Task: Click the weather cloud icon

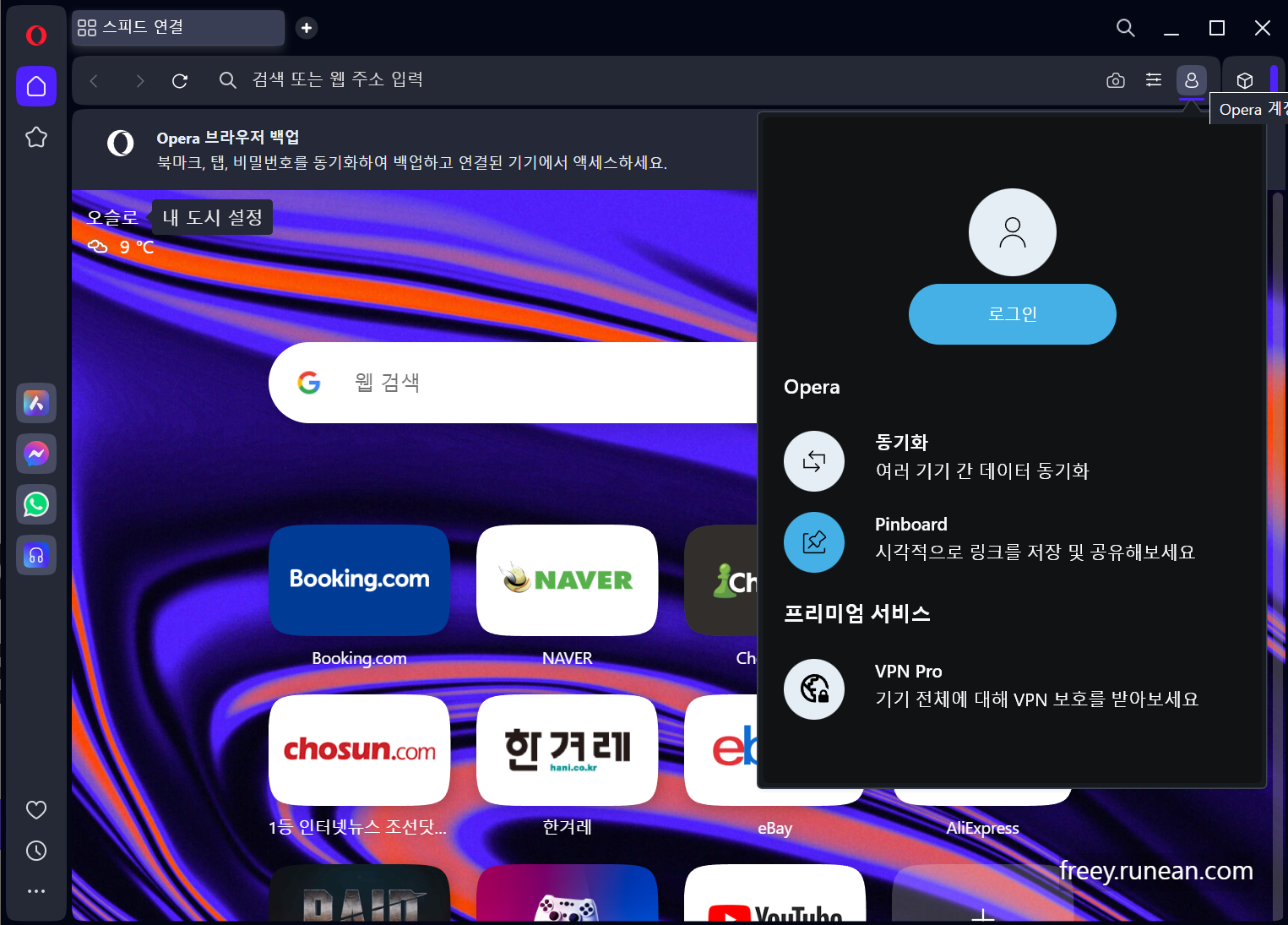Action: [98, 247]
